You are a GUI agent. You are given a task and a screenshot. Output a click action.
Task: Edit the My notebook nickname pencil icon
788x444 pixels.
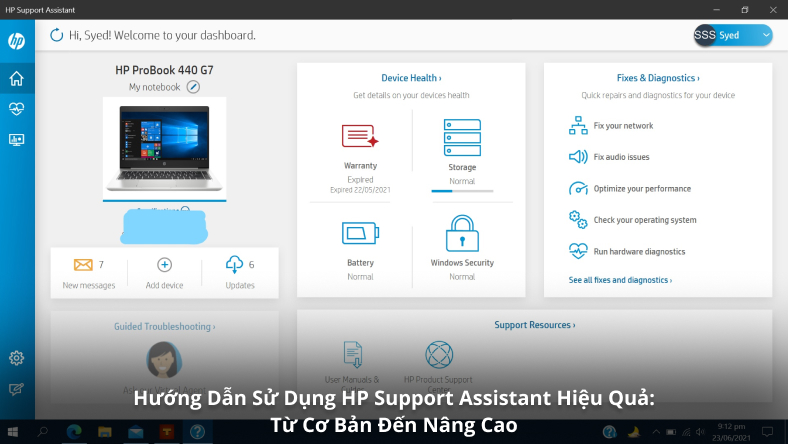tap(193, 87)
